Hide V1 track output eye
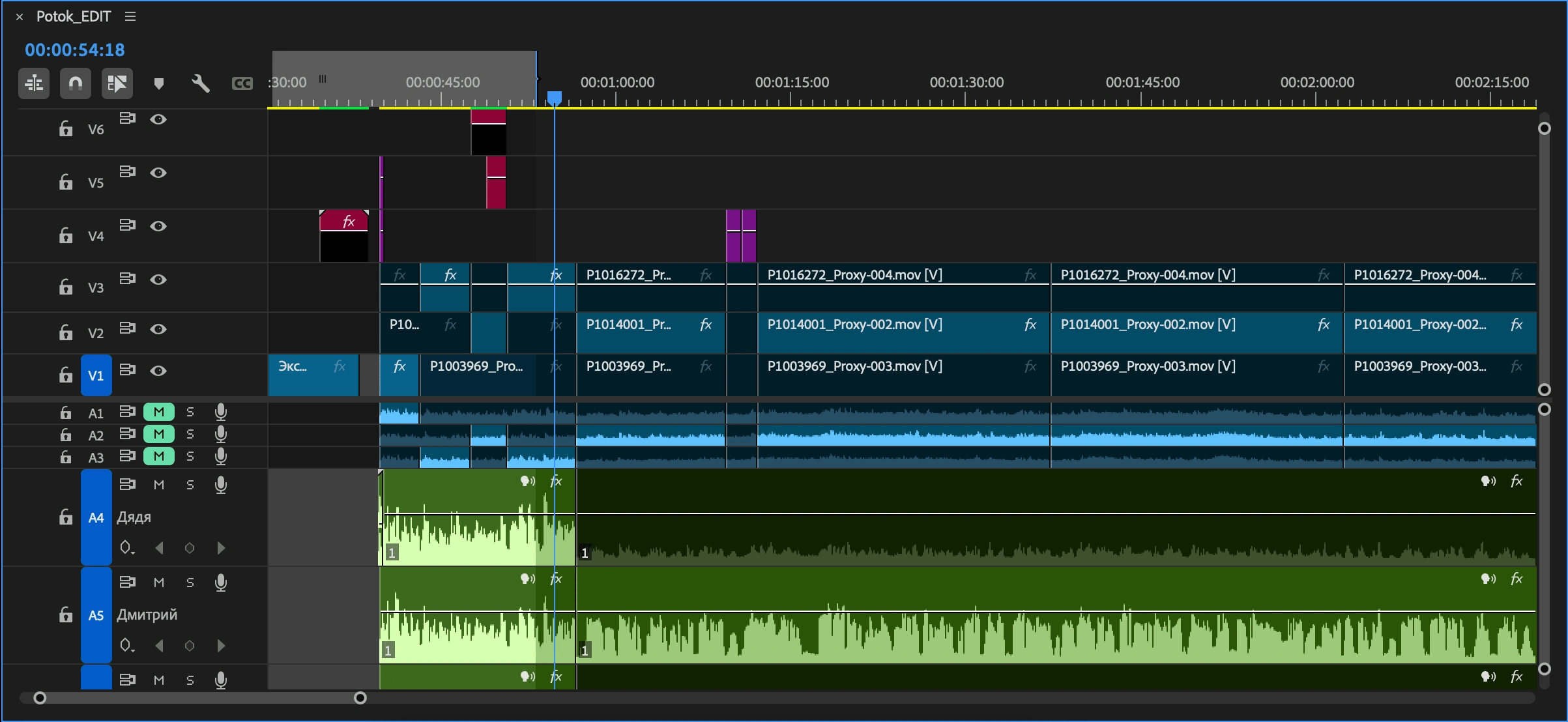This screenshot has width=1568, height=722. tap(158, 371)
